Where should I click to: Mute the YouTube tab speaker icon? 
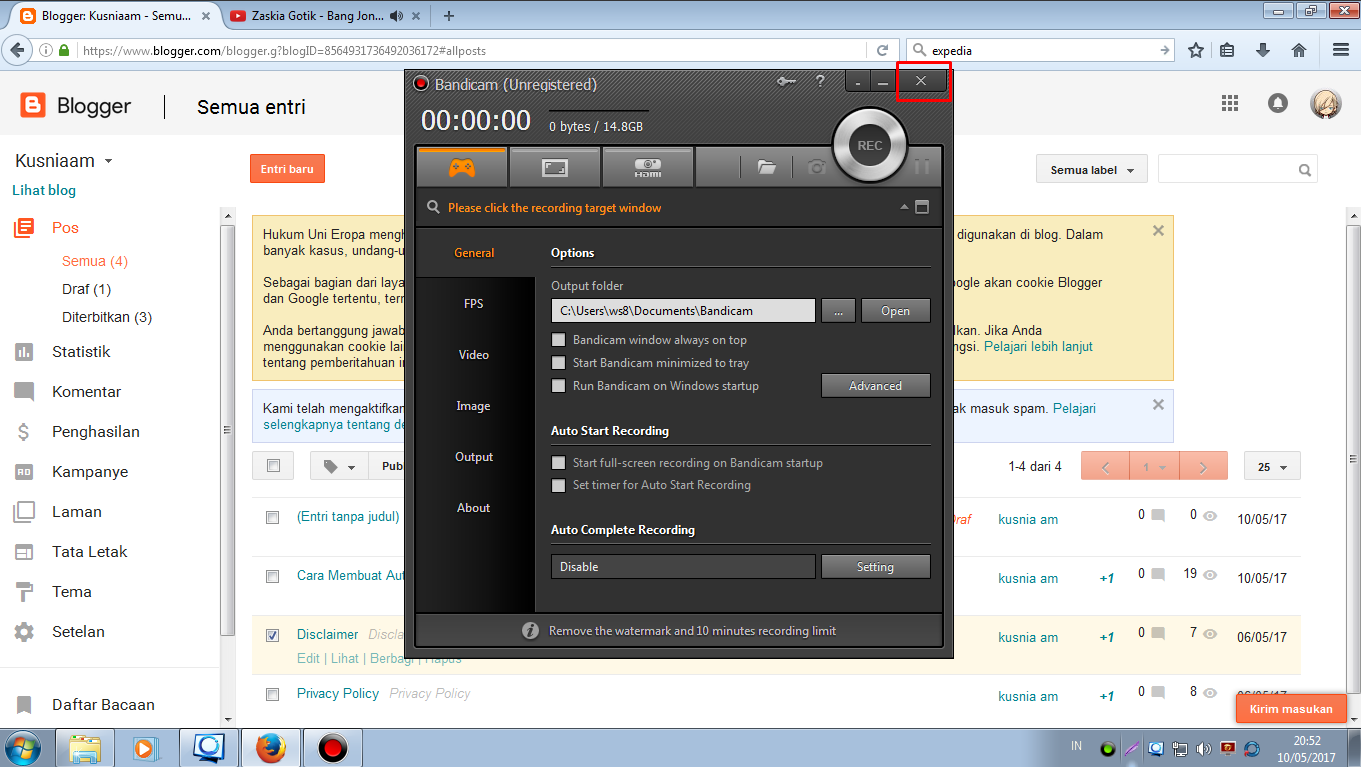396,16
